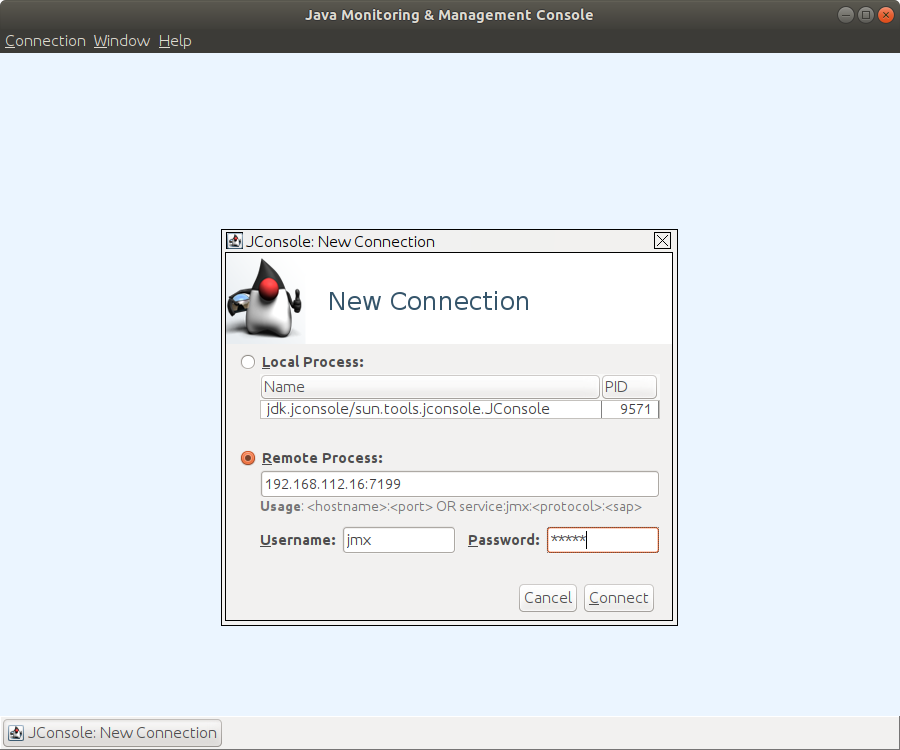Screen dimensions: 900x750
Task: Minimize the Java Monitoring console window
Action: coord(845,15)
